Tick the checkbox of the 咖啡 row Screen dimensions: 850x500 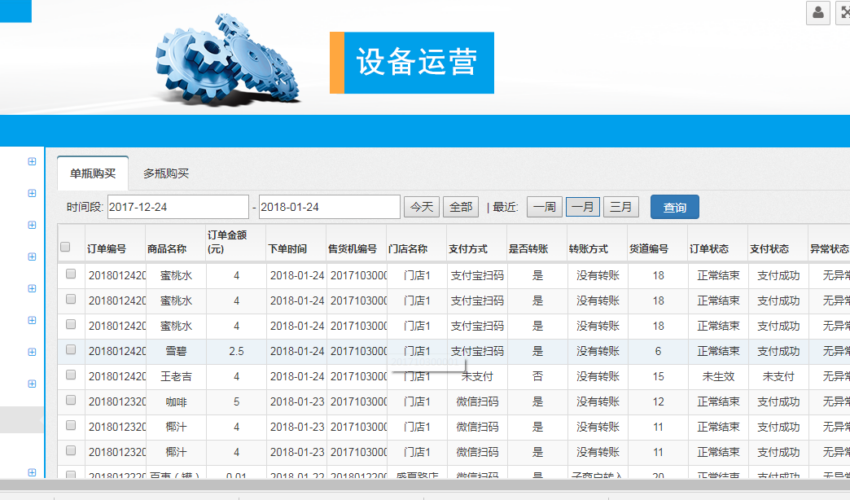click(x=70, y=400)
